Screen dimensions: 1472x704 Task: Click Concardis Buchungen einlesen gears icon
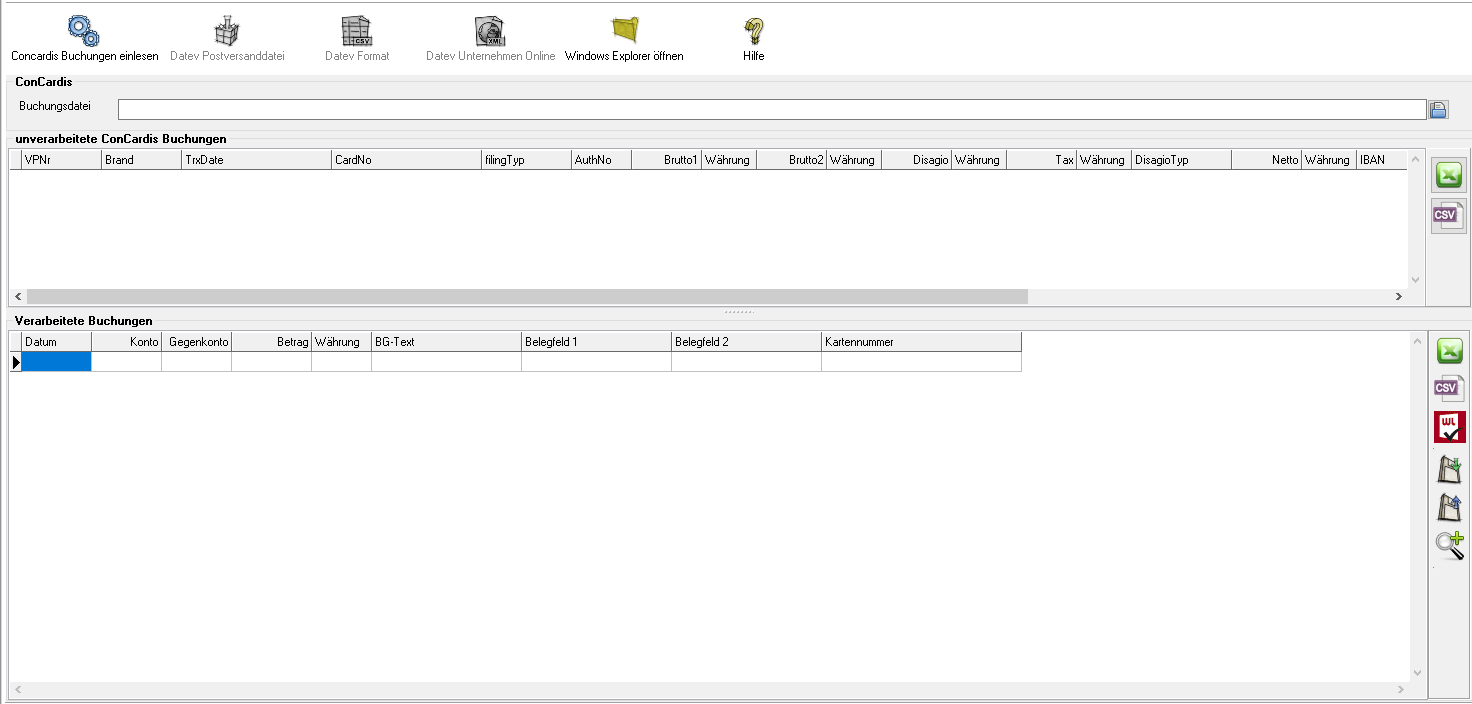[x=84, y=32]
